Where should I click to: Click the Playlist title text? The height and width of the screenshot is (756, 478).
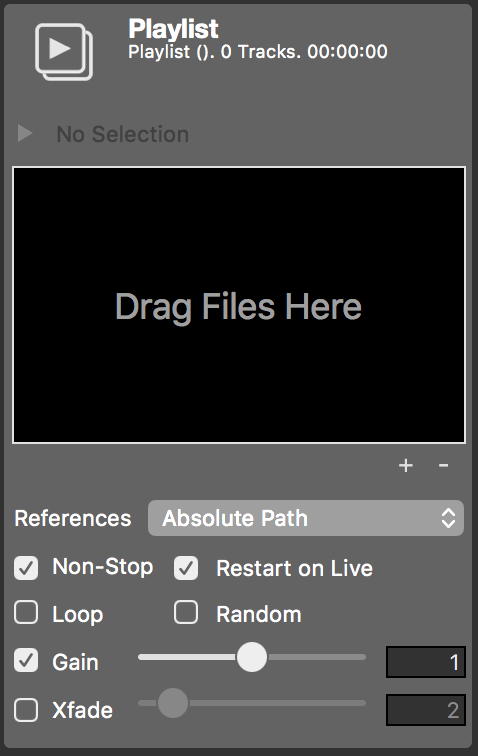173,29
